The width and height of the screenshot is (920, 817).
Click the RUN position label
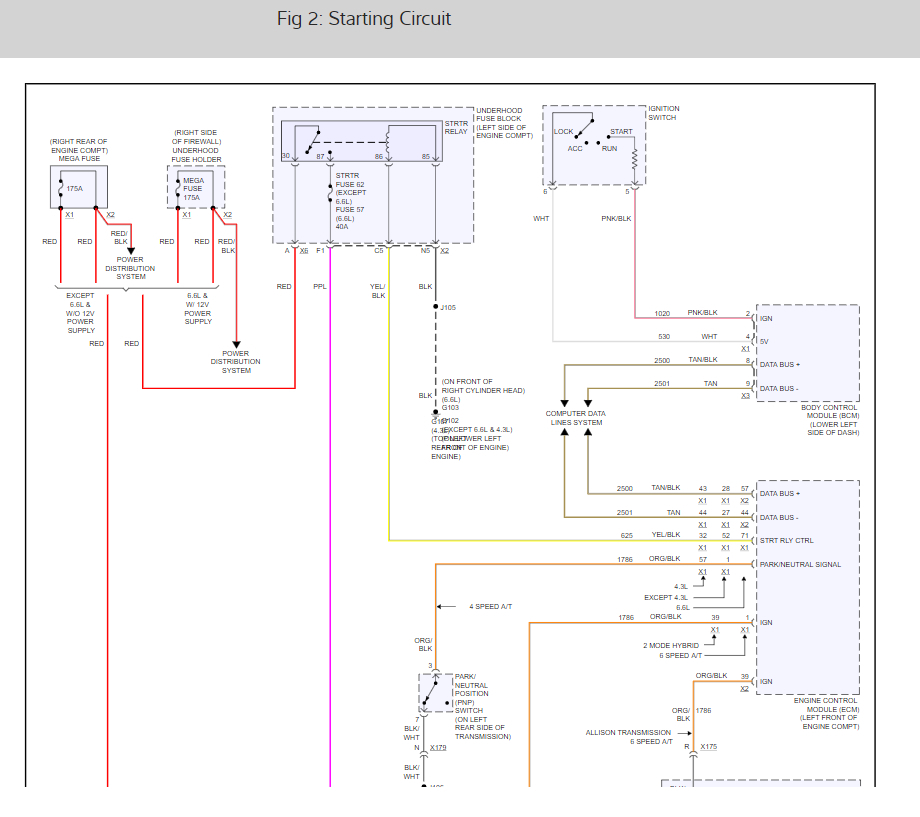coord(609,148)
